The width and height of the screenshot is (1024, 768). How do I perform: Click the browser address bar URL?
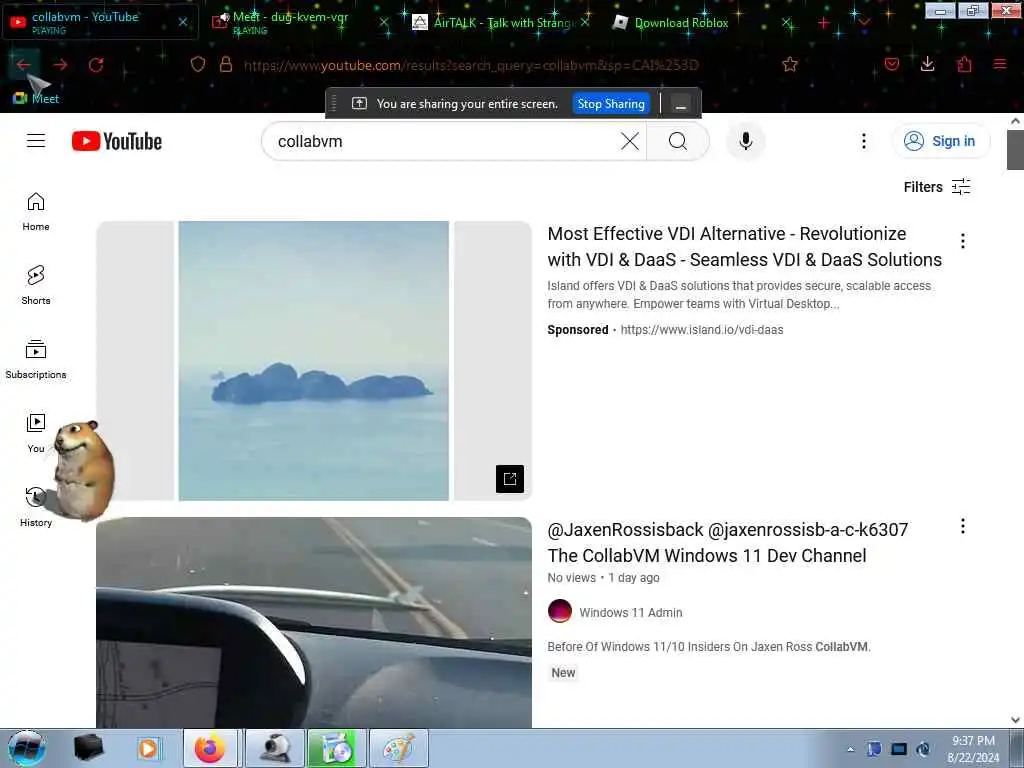click(x=471, y=65)
